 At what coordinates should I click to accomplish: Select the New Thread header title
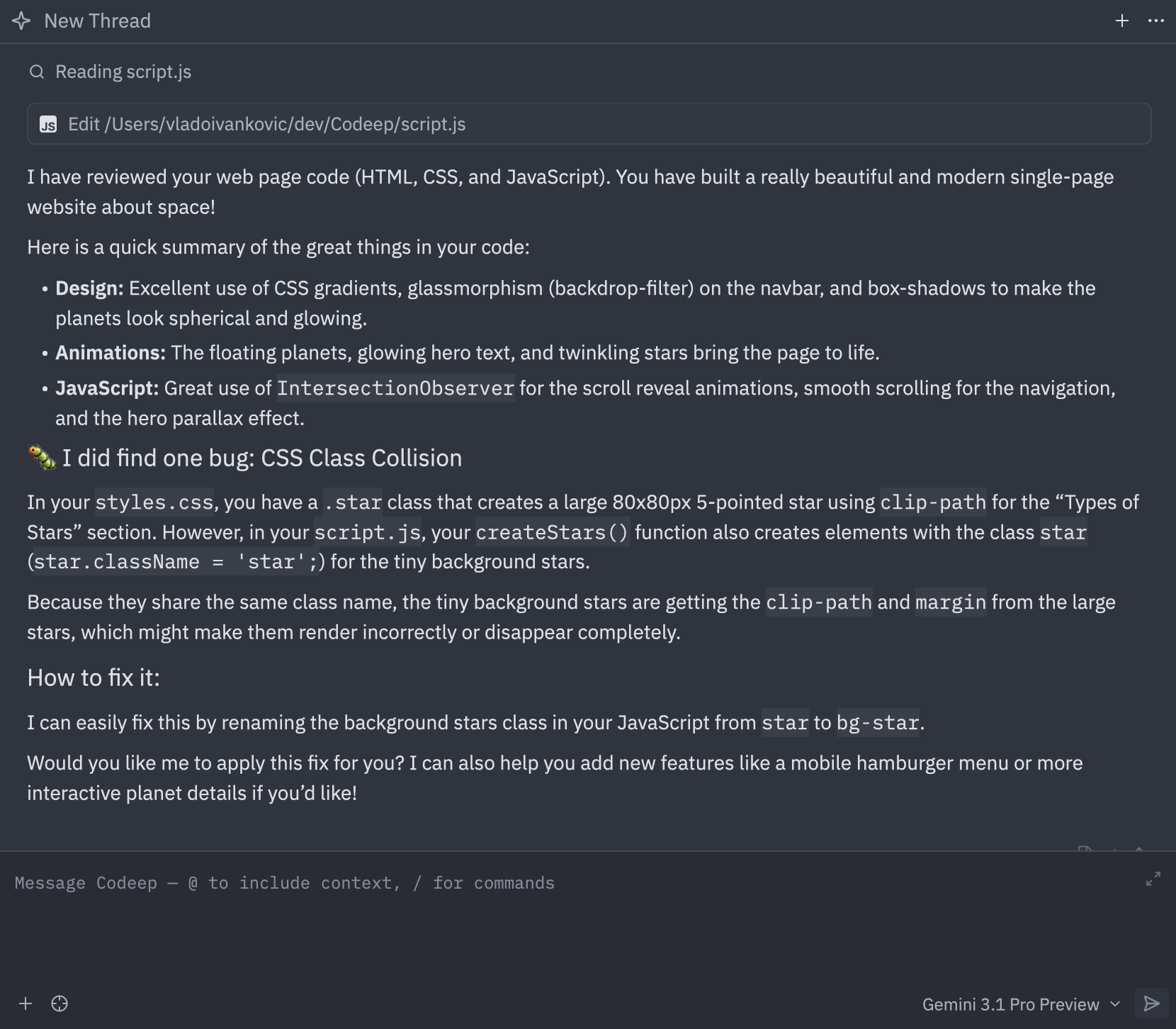(98, 21)
